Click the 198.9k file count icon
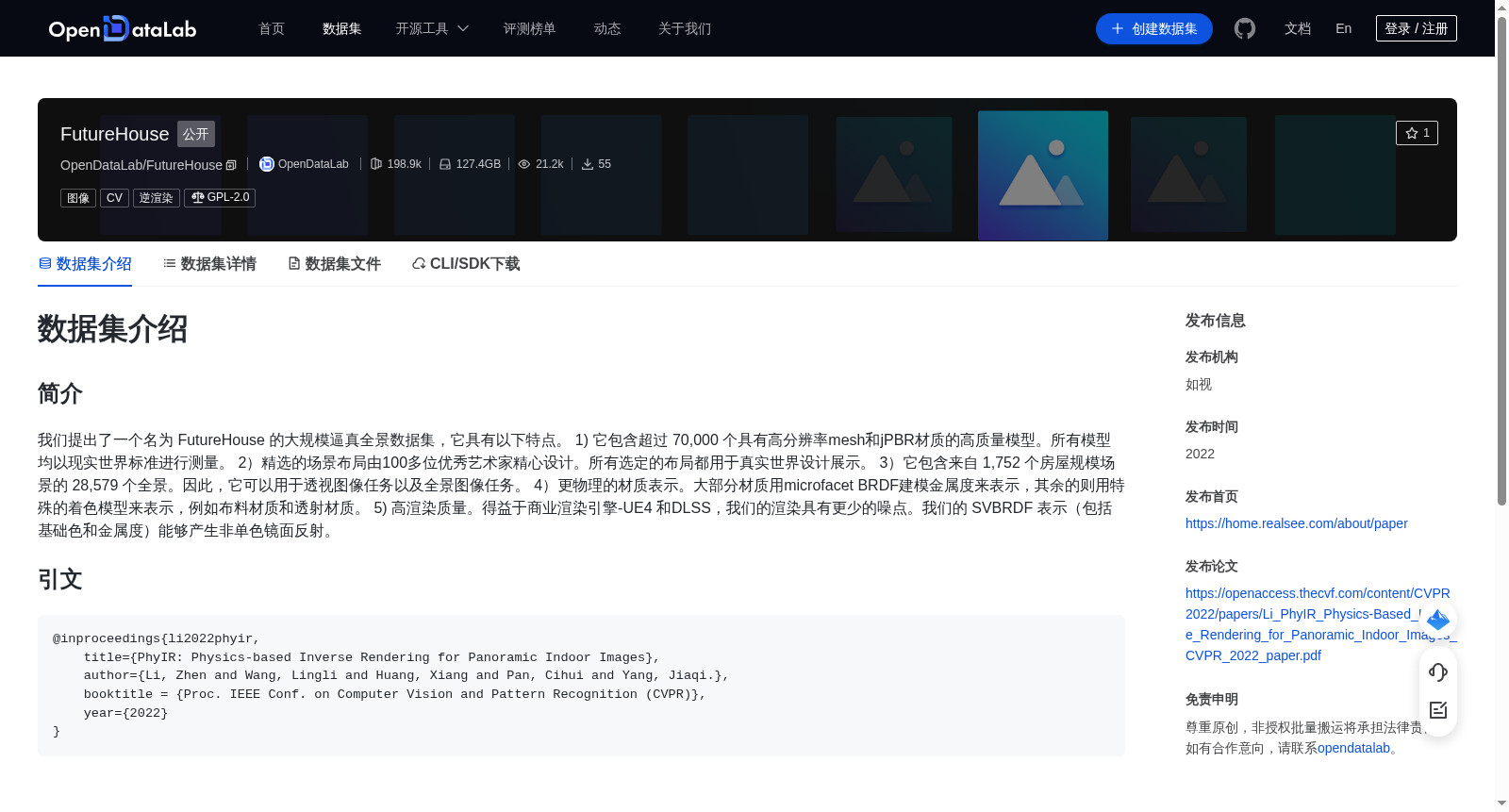 click(x=376, y=164)
